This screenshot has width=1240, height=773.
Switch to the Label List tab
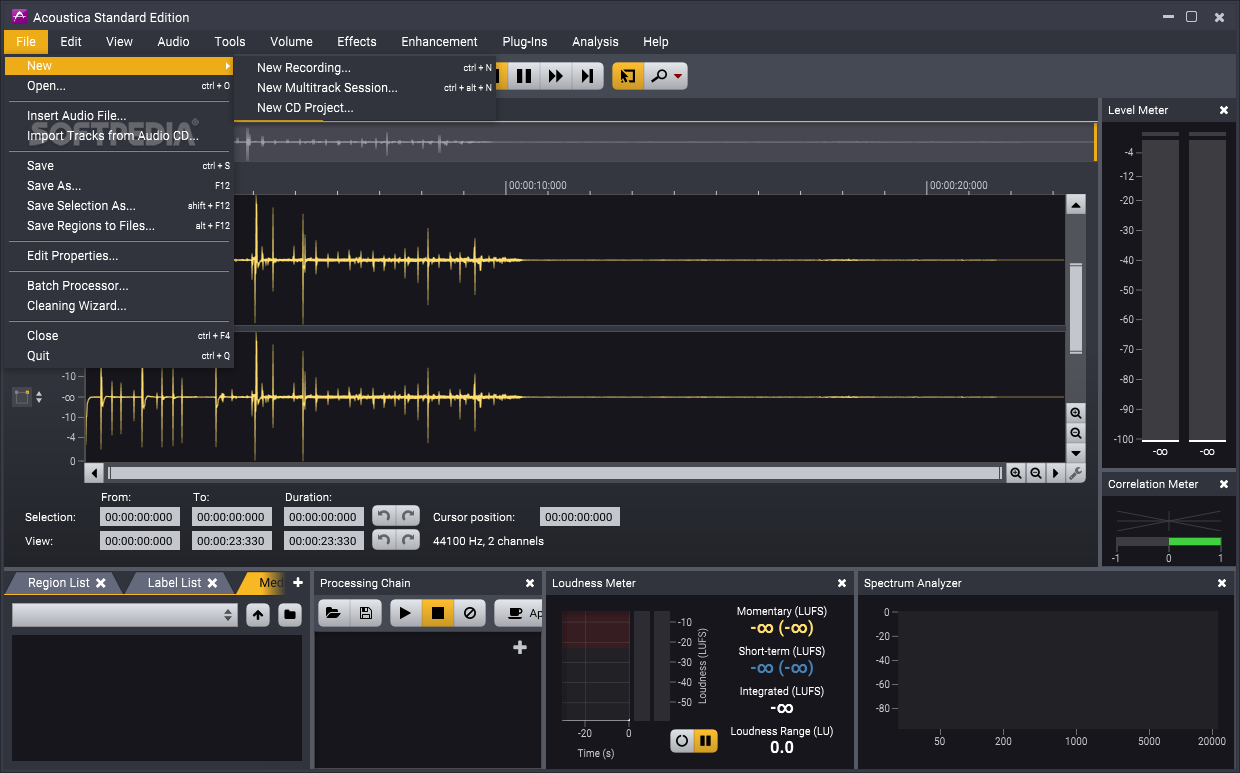click(174, 583)
